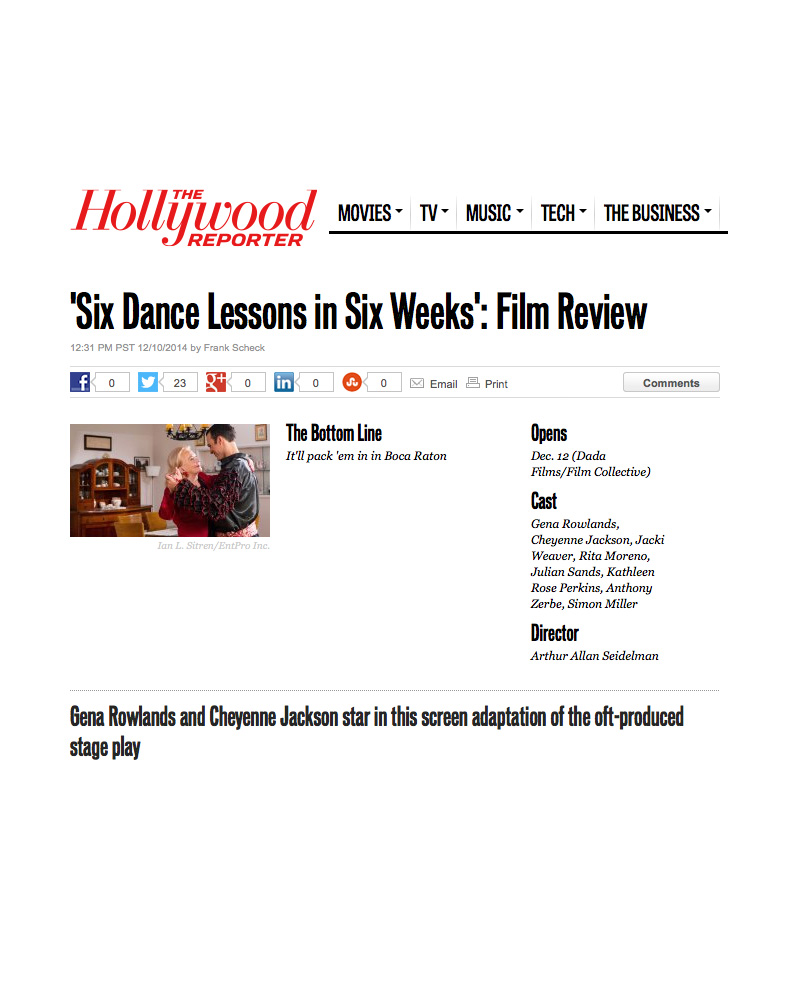Image resolution: width=800 pixels, height=1000 pixels.
Task: Click the Email envelope icon
Action: pos(417,383)
